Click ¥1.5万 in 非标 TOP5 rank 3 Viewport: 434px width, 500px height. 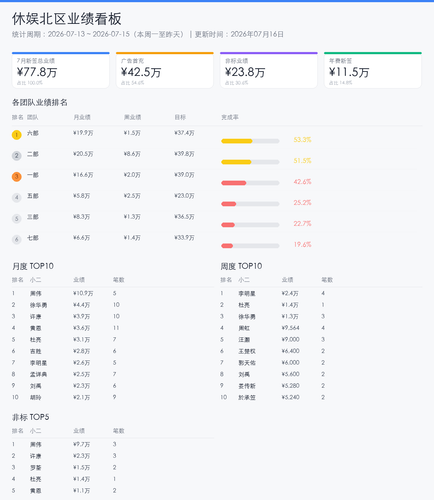[x=82, y=468]
